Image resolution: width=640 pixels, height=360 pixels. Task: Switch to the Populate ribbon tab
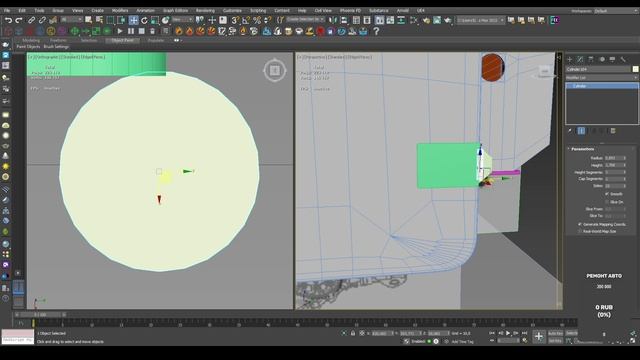[x=156, y=40]
